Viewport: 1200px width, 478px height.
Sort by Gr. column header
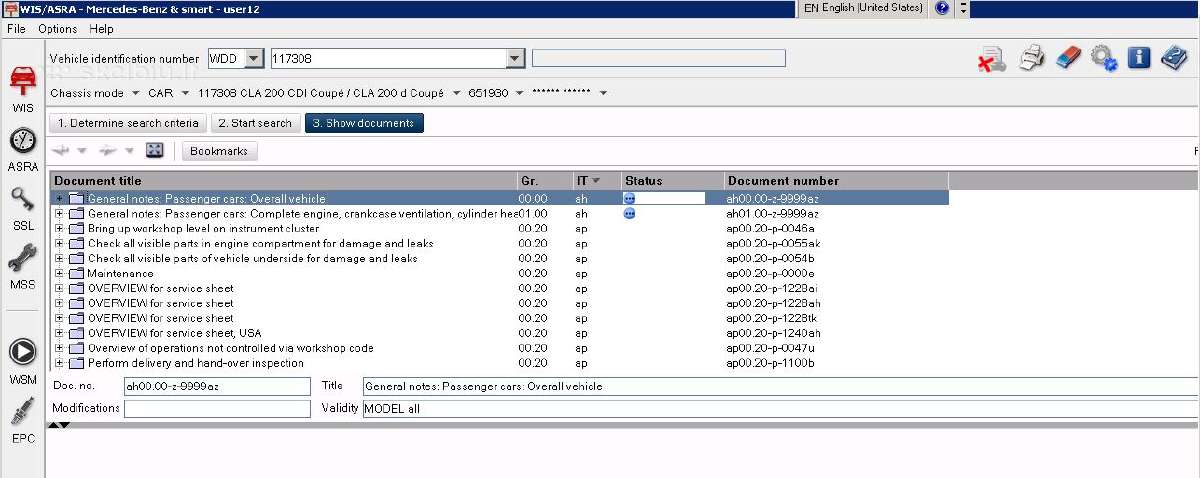point(544,181)
